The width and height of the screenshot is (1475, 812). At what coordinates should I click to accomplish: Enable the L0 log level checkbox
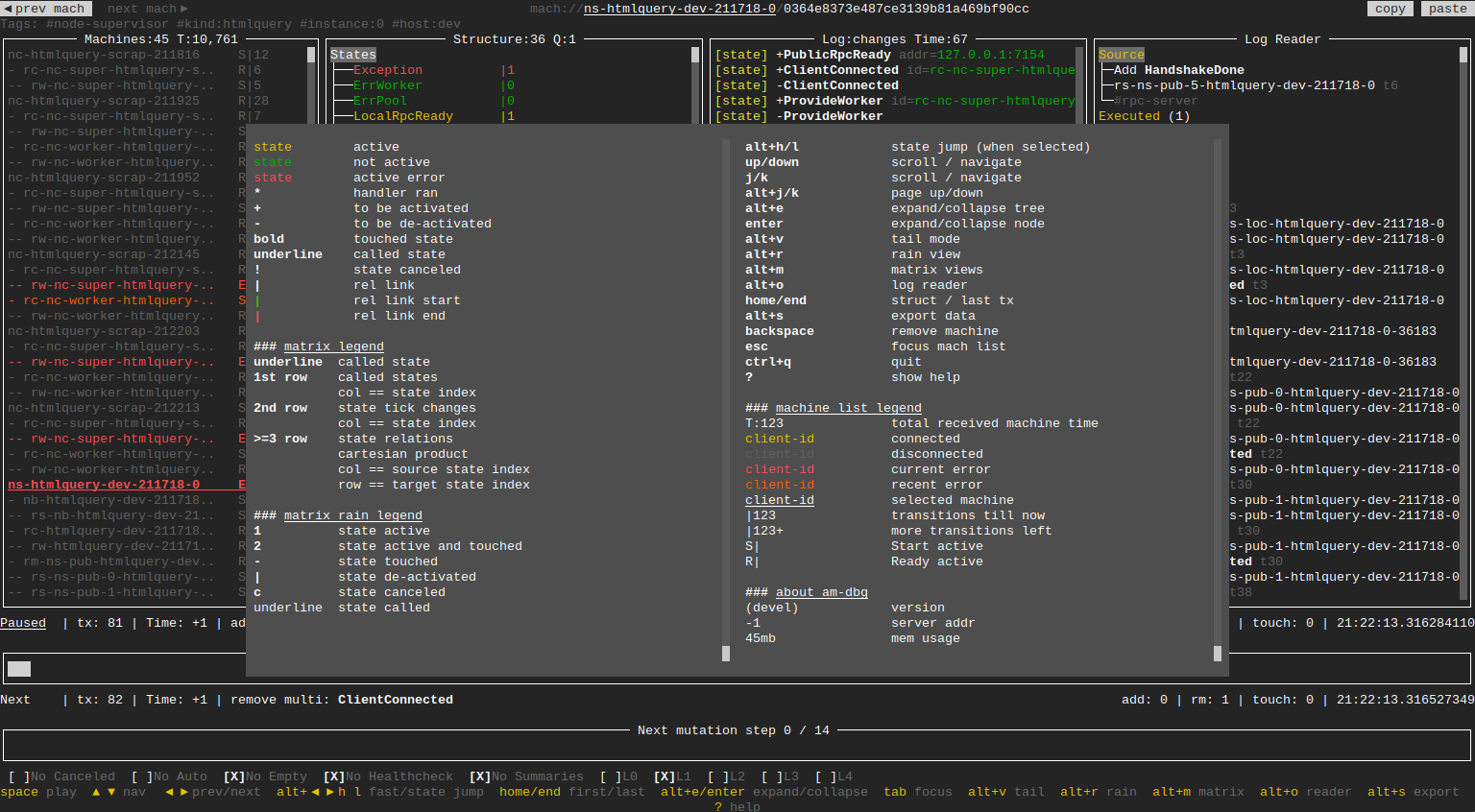point(618,776)
